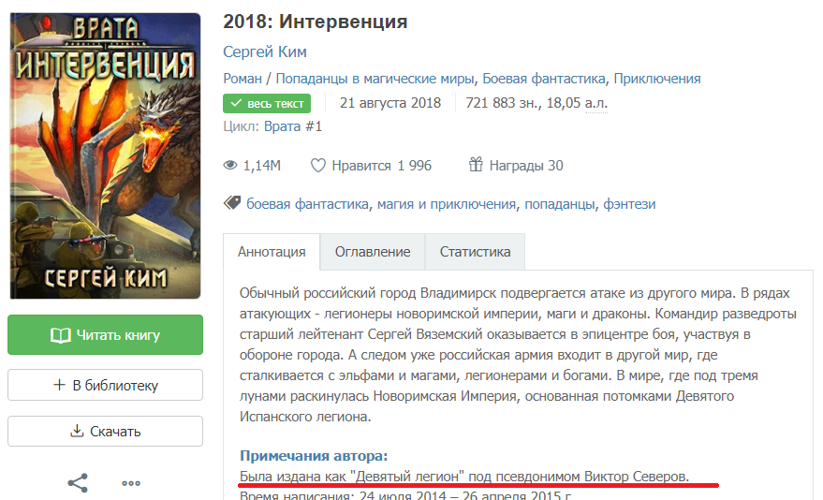Click genre link Попаданцы в магические миры
823x500 pixels.
coord(375,79)
